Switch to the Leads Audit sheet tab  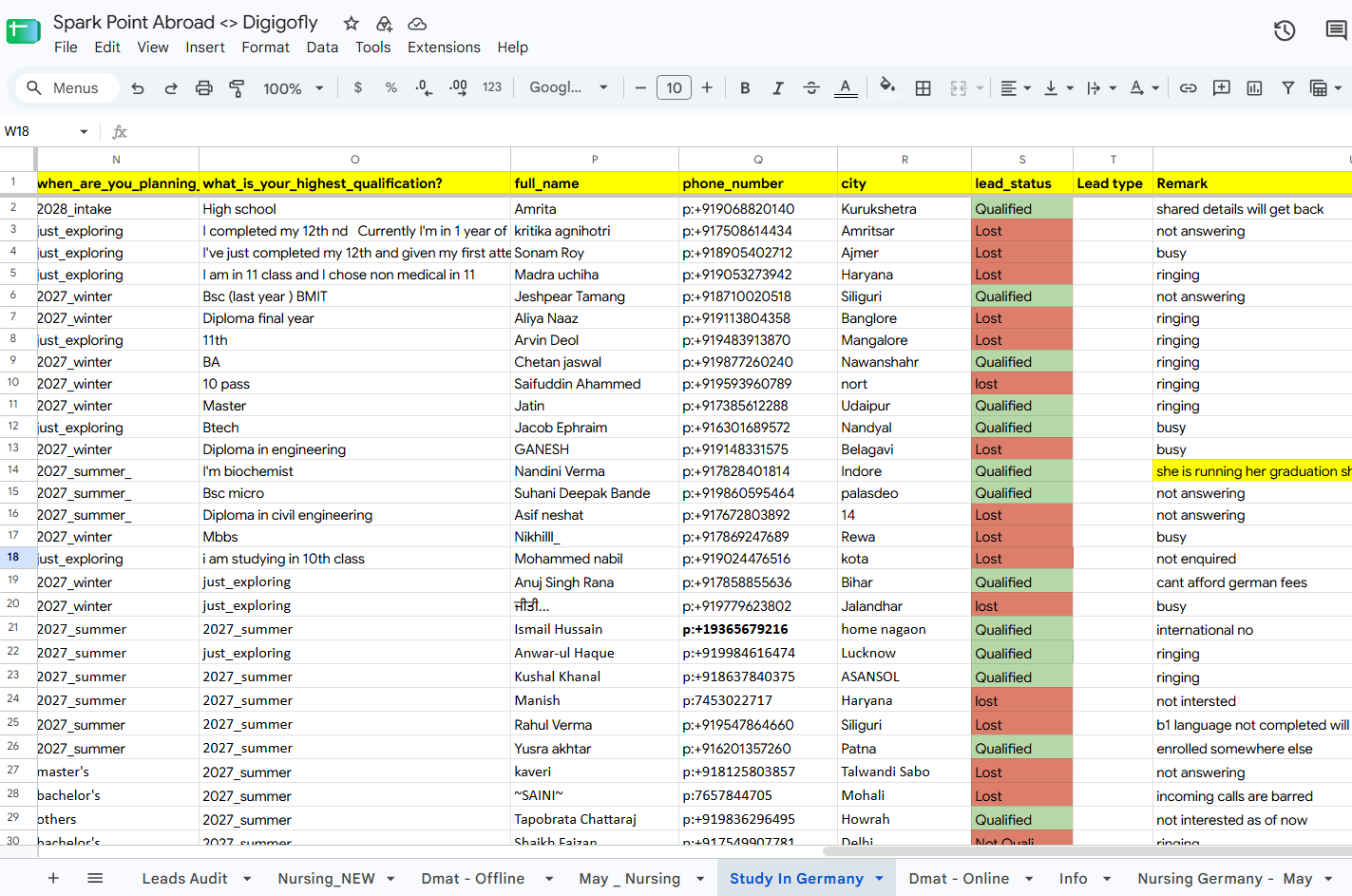pyautogui.click(x=184, y=879)
